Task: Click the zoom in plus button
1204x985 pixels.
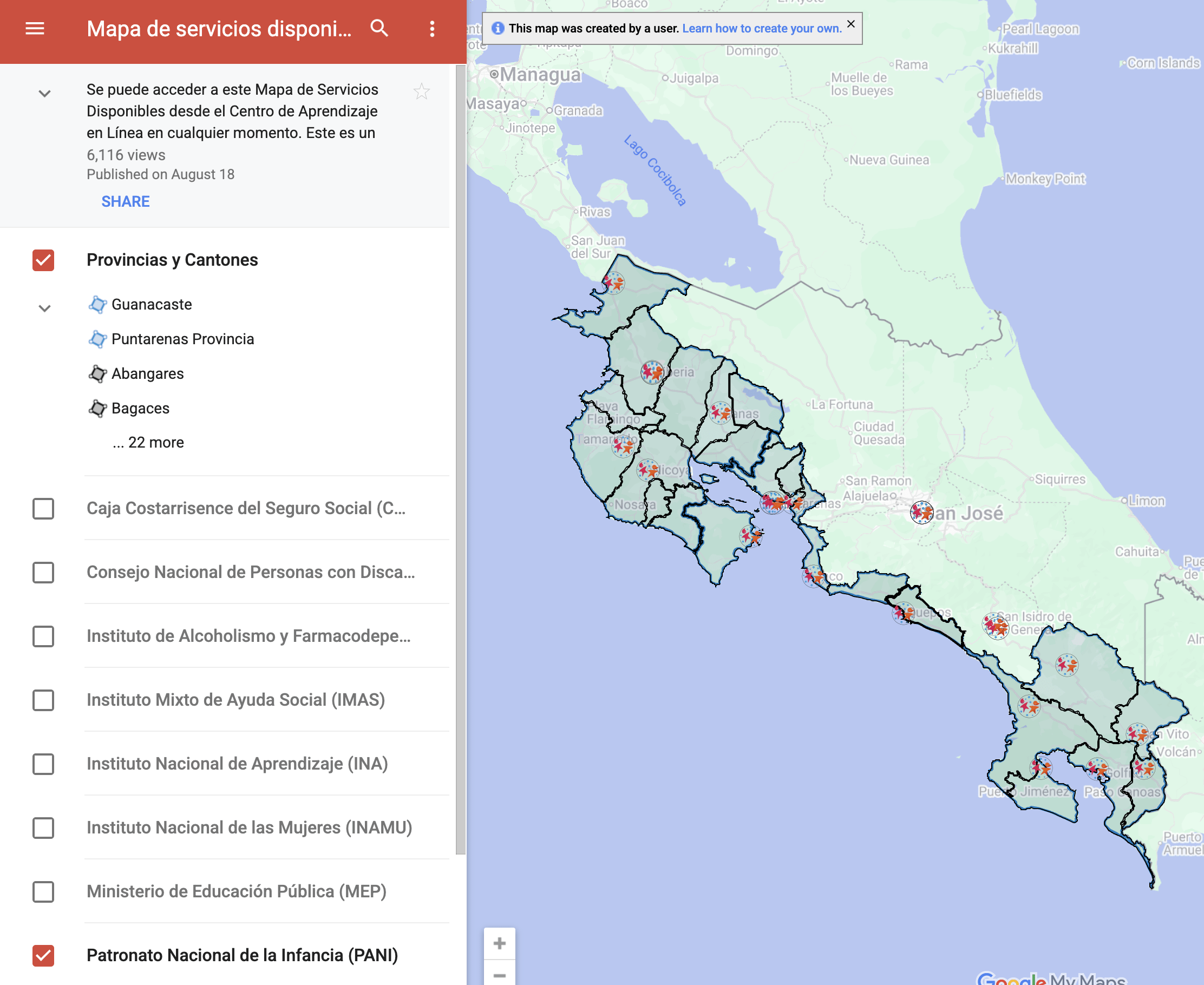Action: click(500, 943)
